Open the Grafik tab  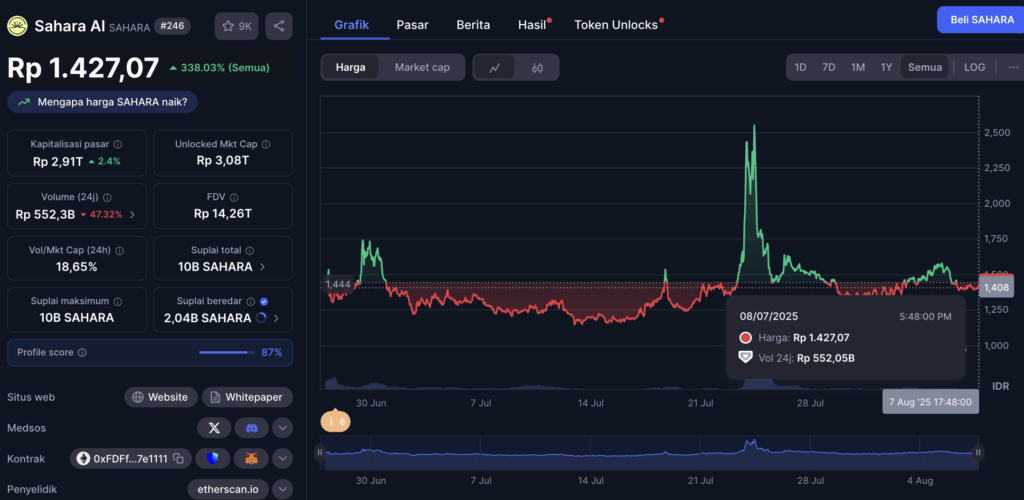351,25
